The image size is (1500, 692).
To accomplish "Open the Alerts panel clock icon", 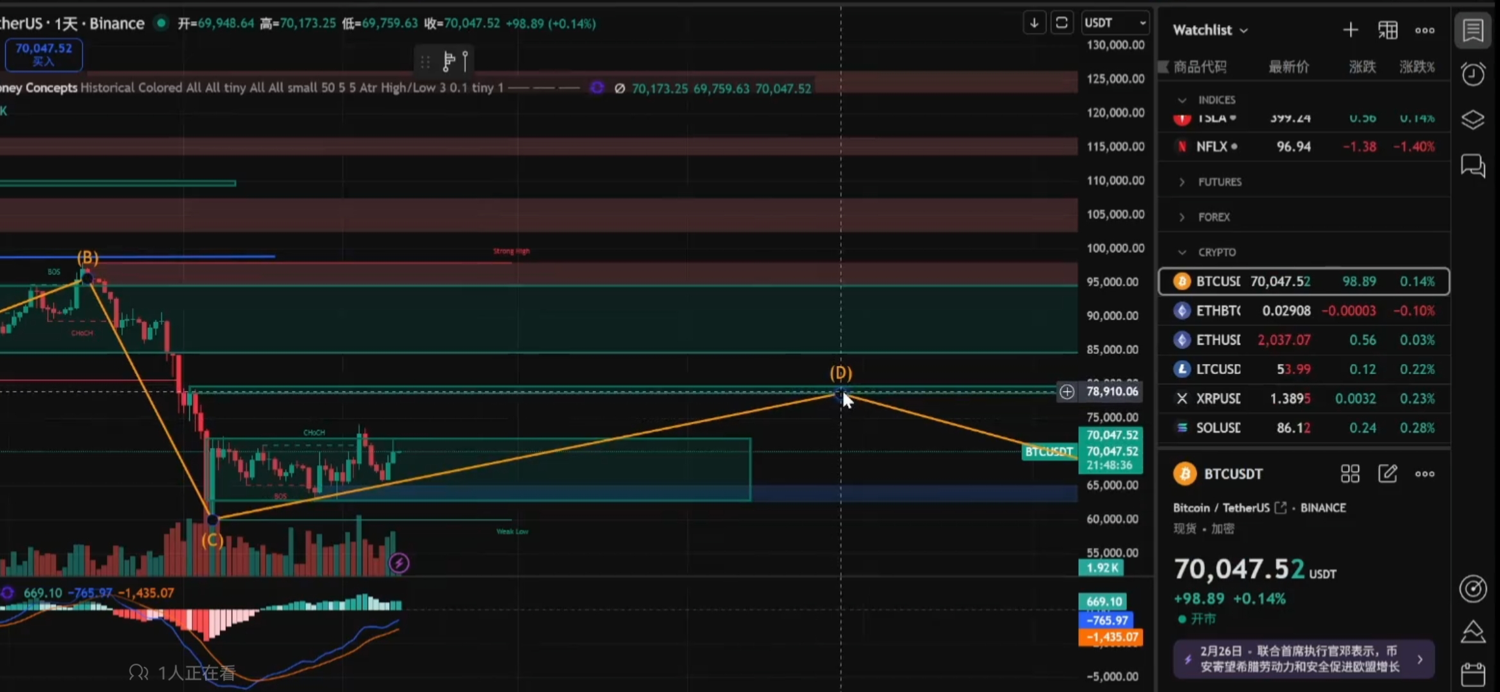I will point(1473,74).
